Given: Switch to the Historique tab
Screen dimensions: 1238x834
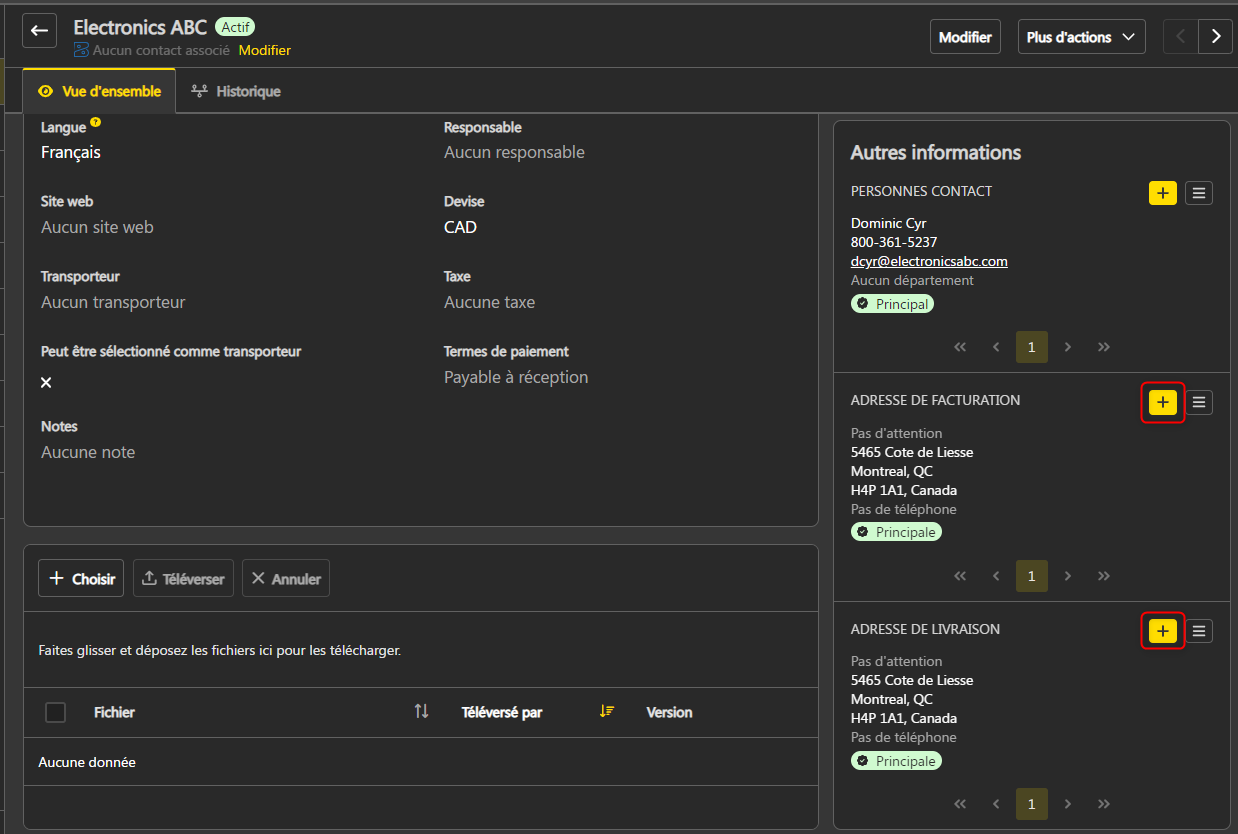Looking at the screenshot, I should tap(245, 91).
